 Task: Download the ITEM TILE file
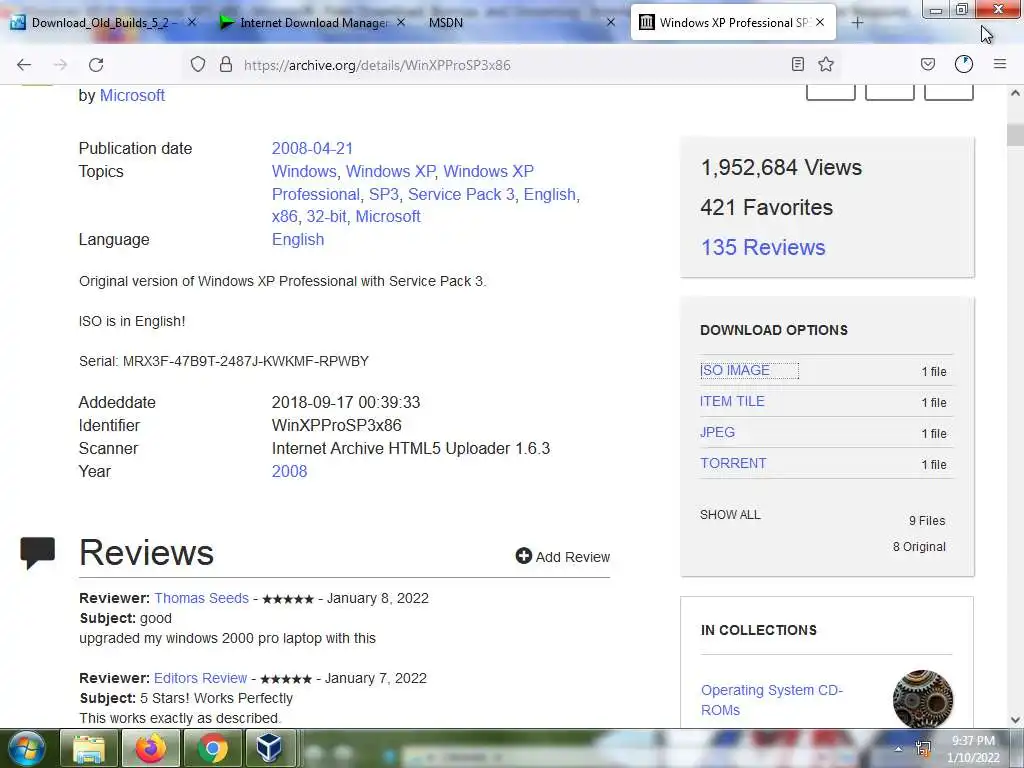(732, 402)
